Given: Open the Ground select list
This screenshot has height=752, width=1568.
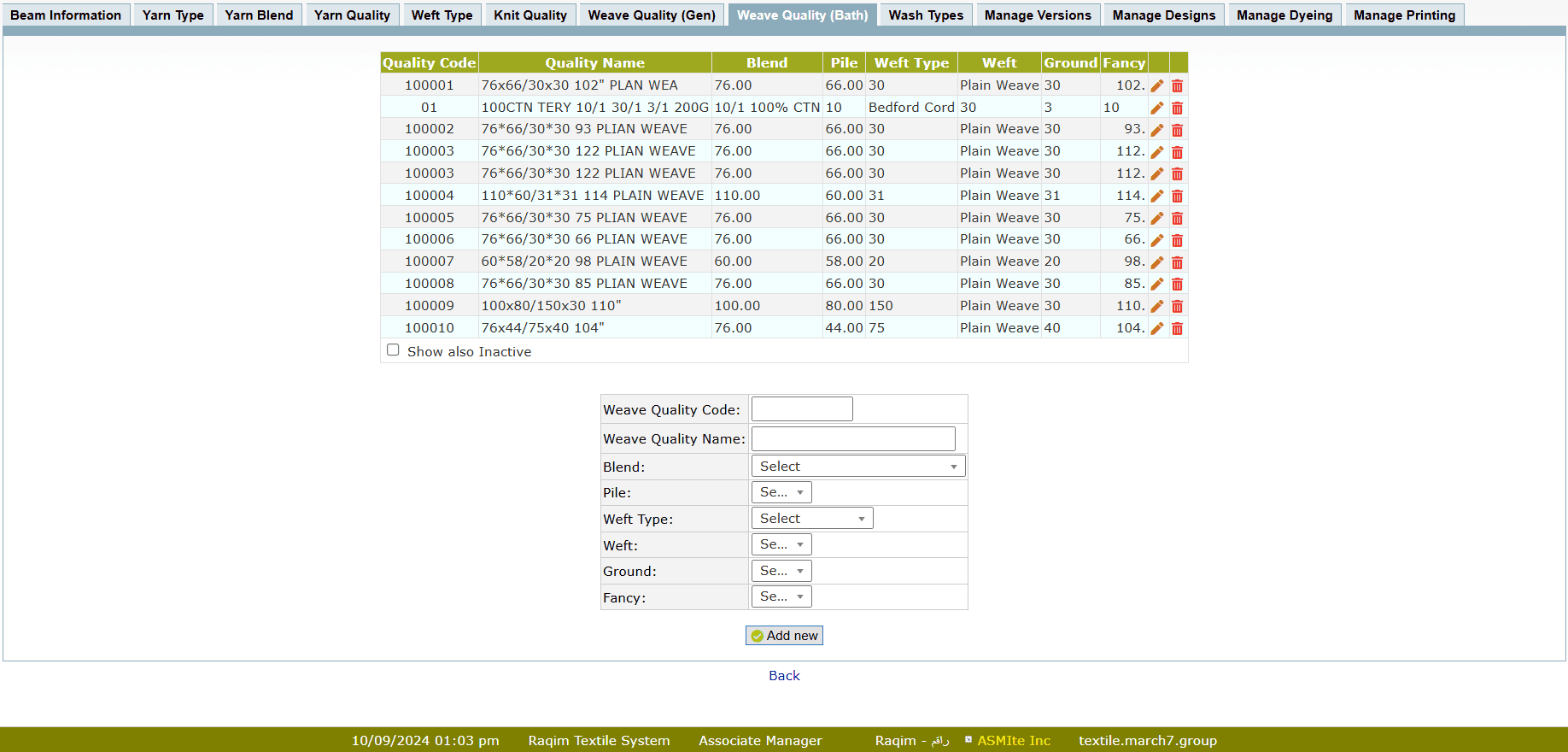Looking at the screenshot, I should (781, 571).
